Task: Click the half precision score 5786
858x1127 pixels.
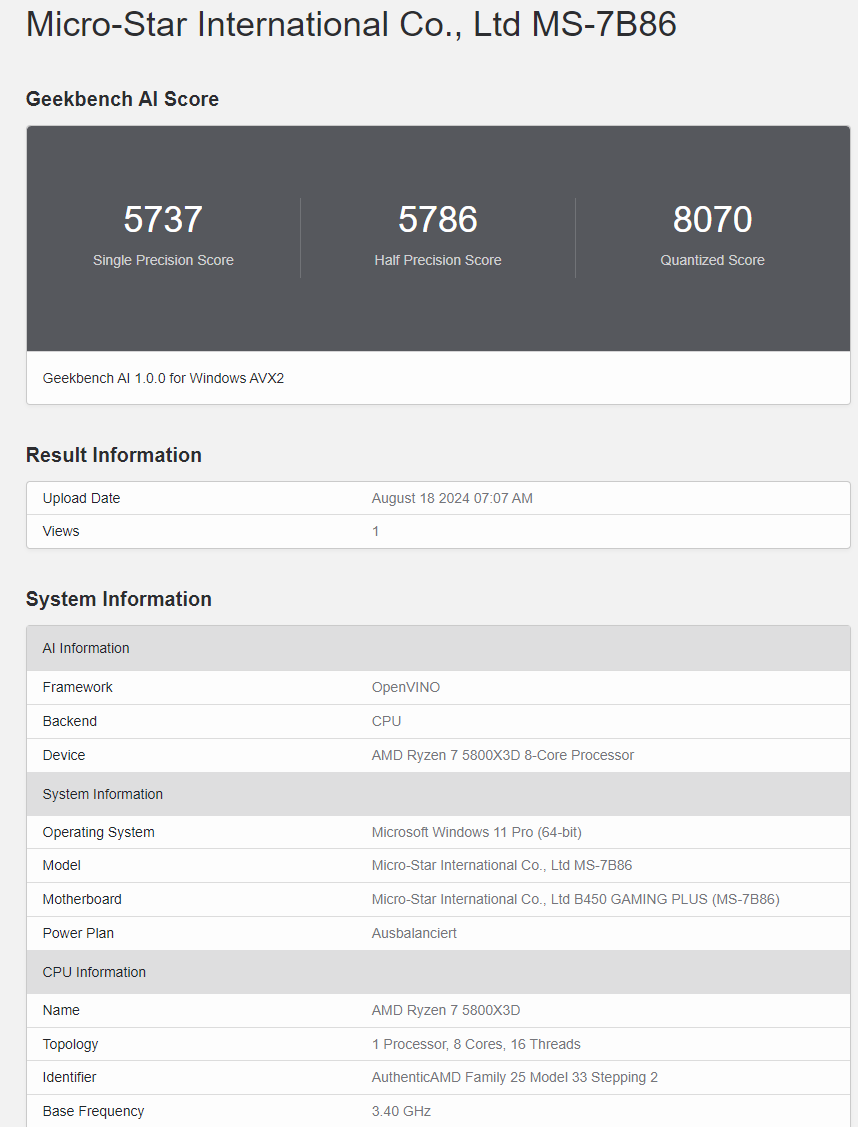Action: point(438,219)
